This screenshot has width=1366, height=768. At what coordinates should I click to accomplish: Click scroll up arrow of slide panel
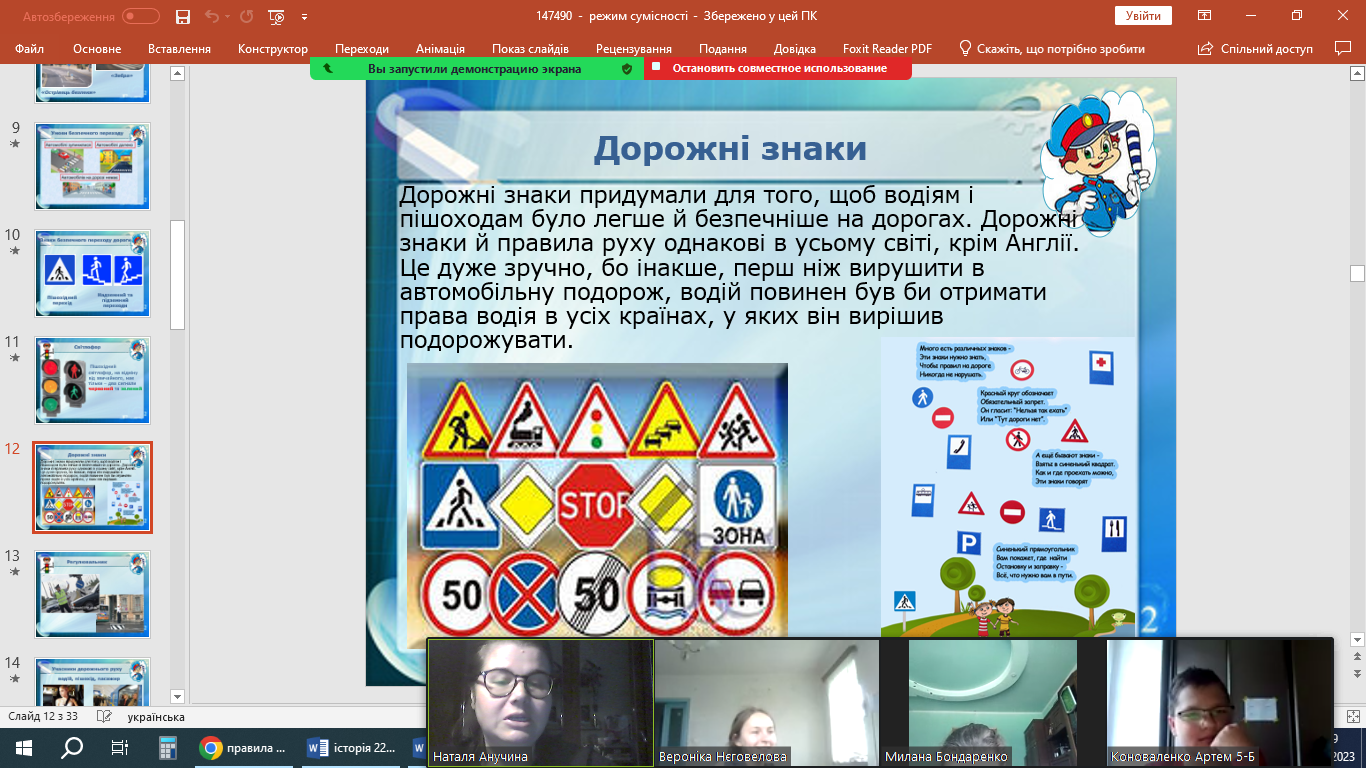[177, 74]
